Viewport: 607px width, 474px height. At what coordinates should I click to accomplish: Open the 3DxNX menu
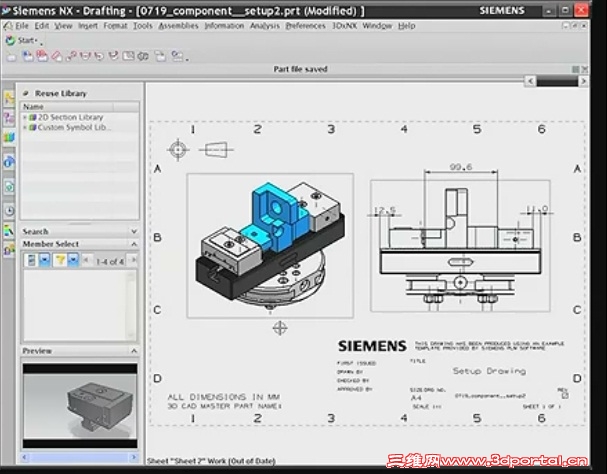(344, 26)
